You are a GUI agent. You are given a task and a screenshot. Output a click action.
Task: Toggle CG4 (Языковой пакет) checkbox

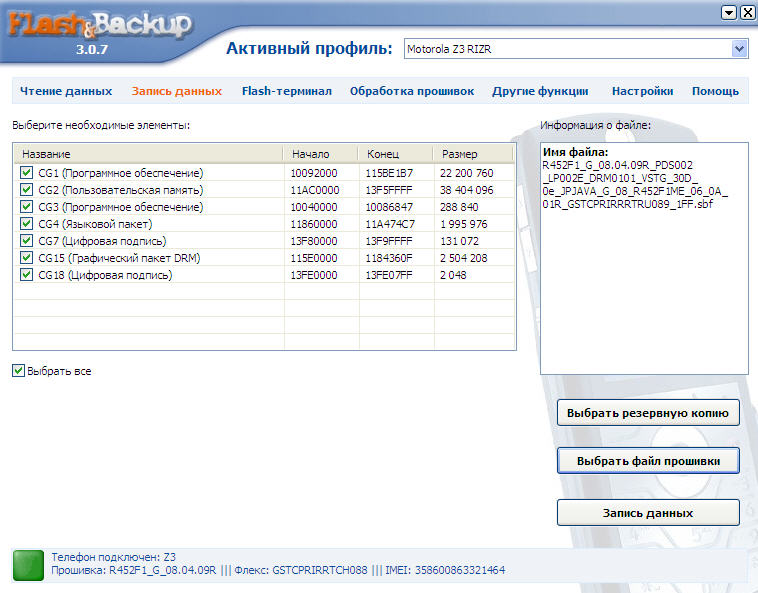[x=27, y=224]
